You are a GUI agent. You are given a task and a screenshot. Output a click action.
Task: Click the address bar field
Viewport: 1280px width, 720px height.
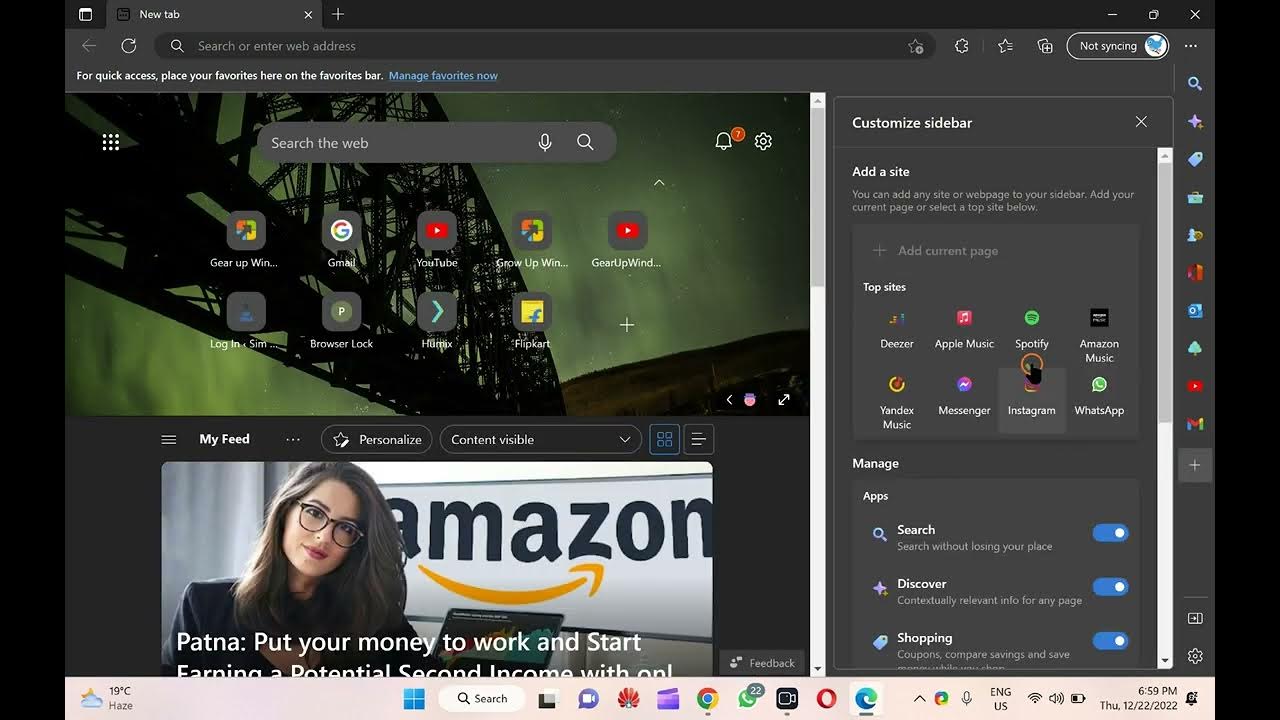[x=545, y=46]
